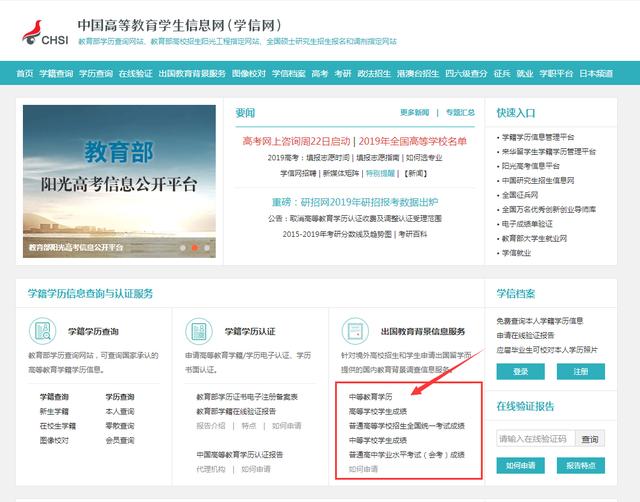Open 学历查询 in the top navigation bar
Image resolution: width=640 pixels, height=502 pixels.
(96, 73)
